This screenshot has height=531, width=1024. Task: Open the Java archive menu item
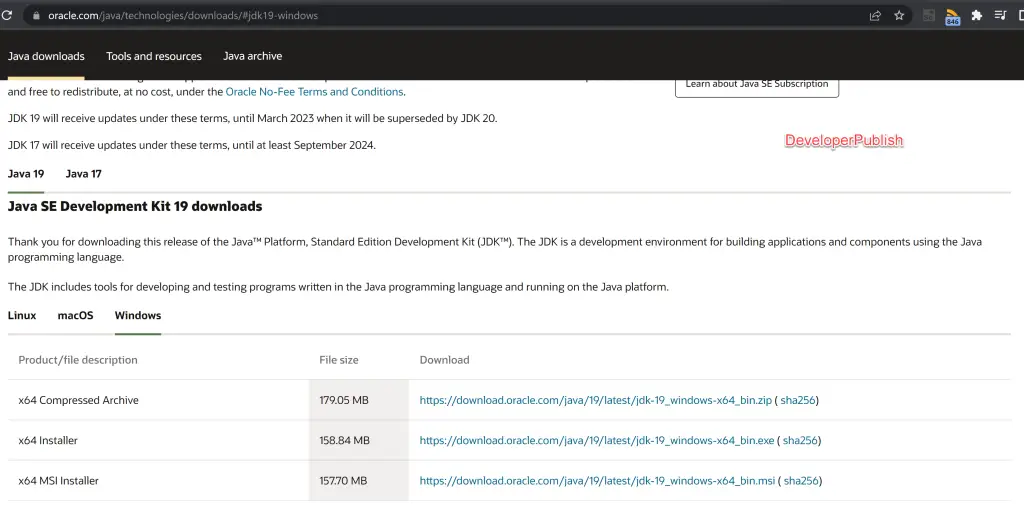coord(253,56)
